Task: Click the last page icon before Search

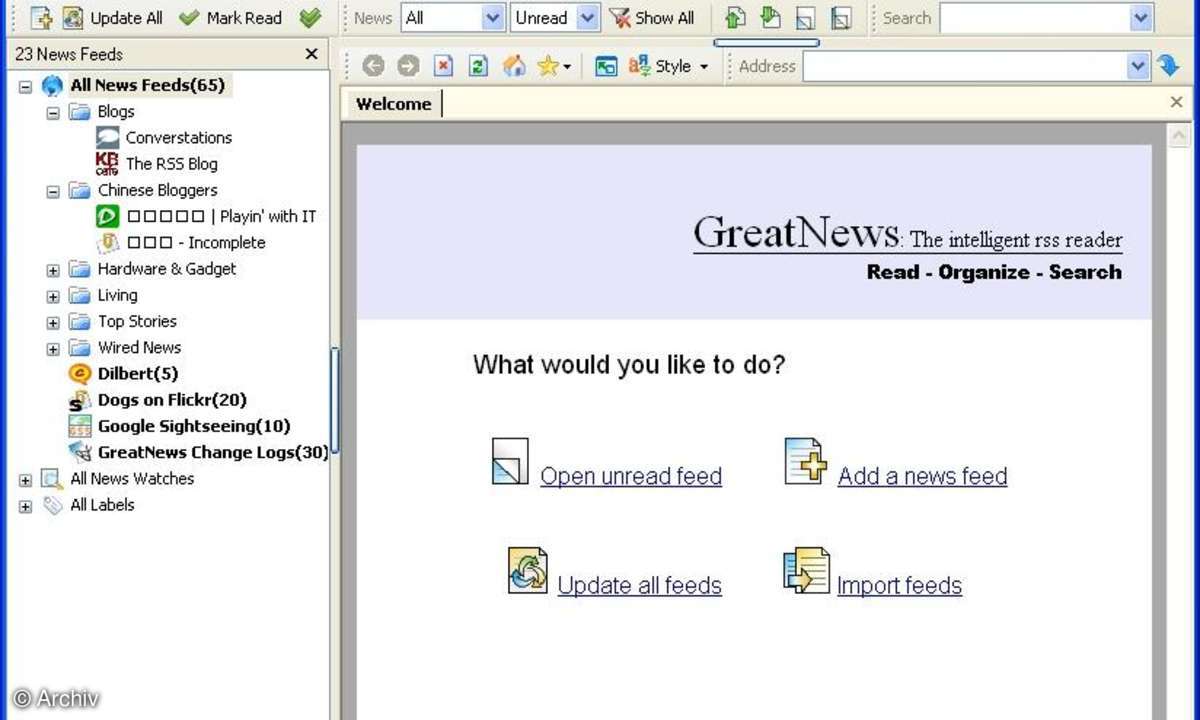Action: click(x=841, y=17)
